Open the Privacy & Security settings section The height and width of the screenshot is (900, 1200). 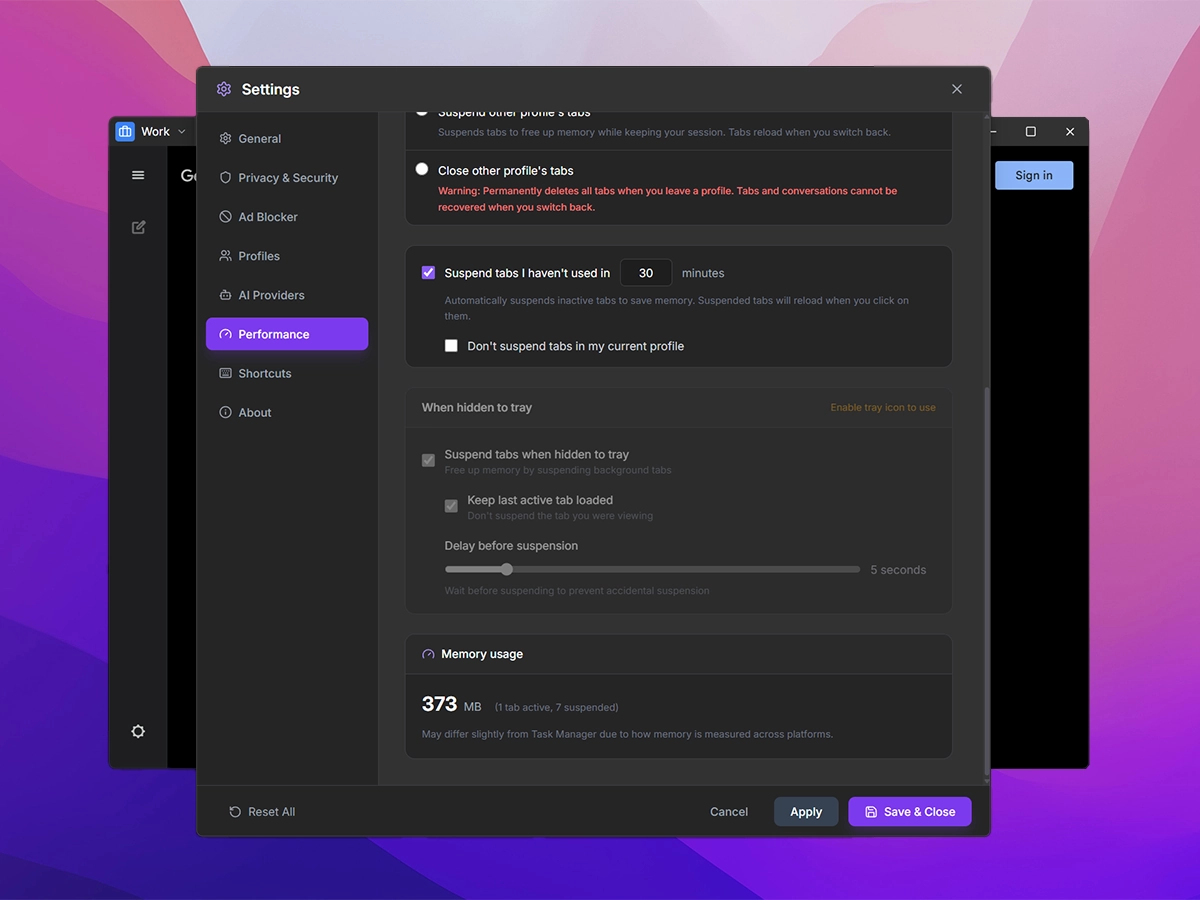pos(287,178)
